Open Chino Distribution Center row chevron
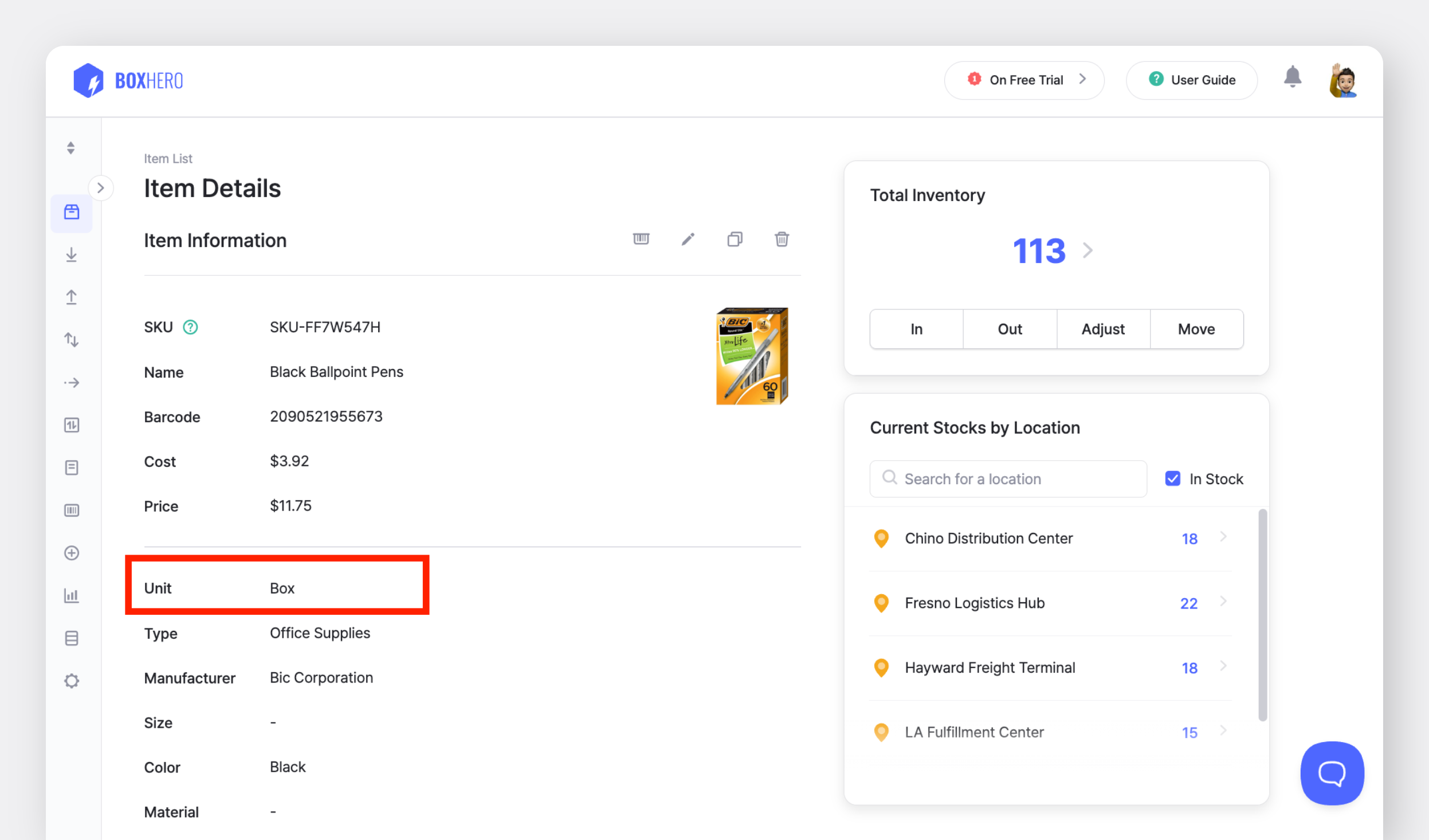Image resolution: width=1429 pixels, height=840 pixels. [x=1223, y=537]
